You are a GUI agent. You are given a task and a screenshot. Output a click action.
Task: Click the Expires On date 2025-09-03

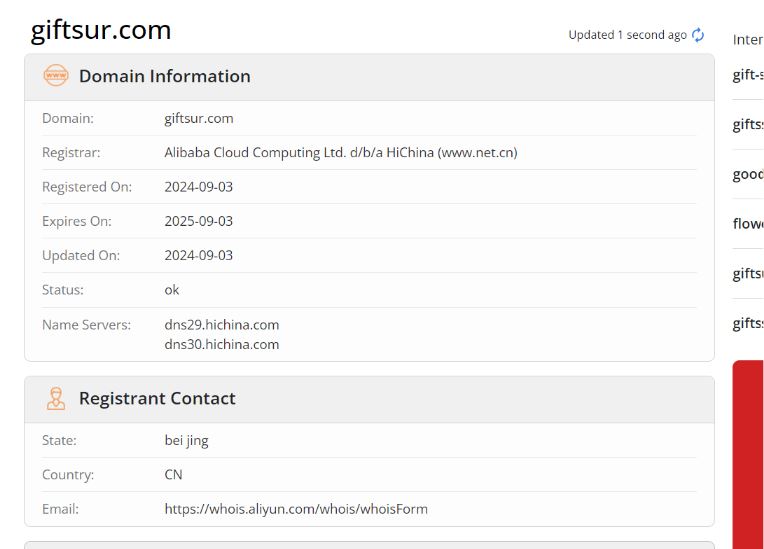[x=198, y=221]
